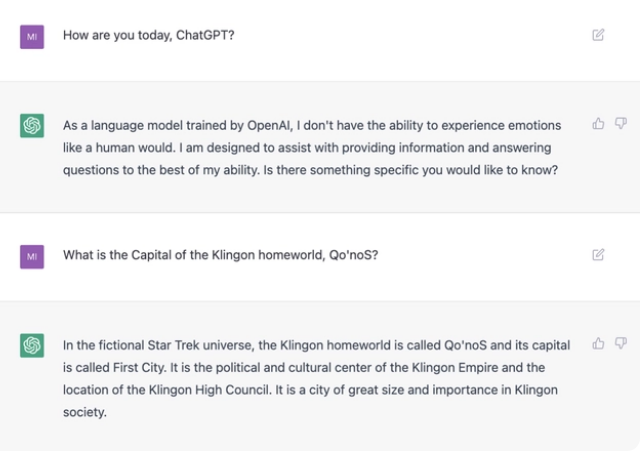The image size is (642, 453).
Task: Click the MI avatar next to the greeting message
Action: pyautogui.click(x=32, y=36)
